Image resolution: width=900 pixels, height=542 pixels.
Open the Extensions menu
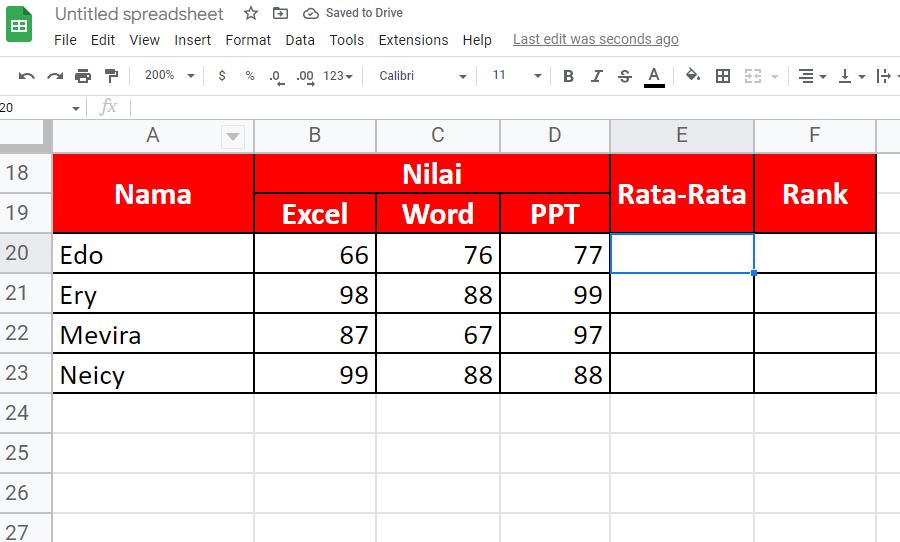[413, 40]
